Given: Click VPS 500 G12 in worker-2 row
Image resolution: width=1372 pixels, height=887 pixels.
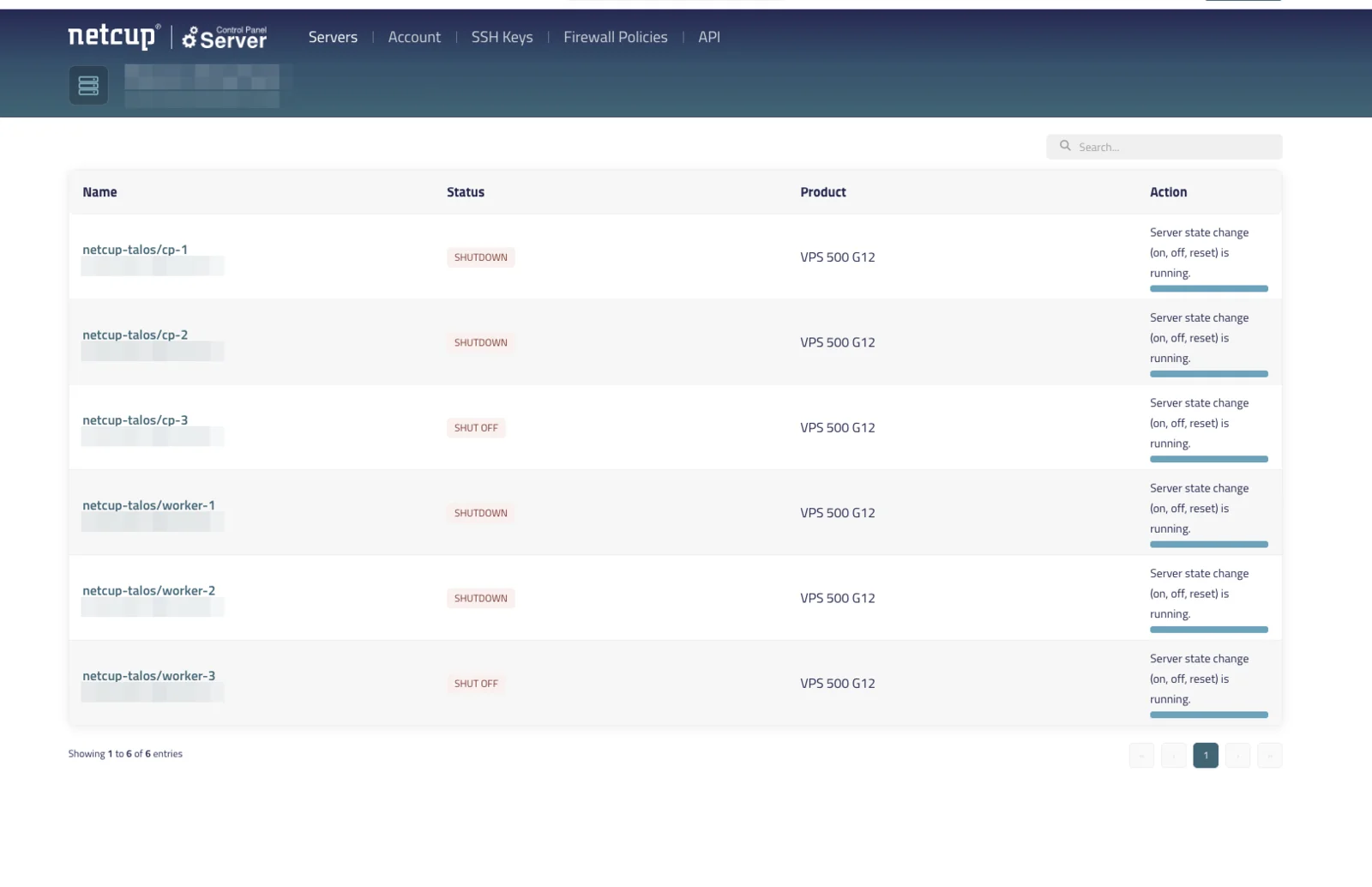Looking at the screenshot, I should click(838, 598).
